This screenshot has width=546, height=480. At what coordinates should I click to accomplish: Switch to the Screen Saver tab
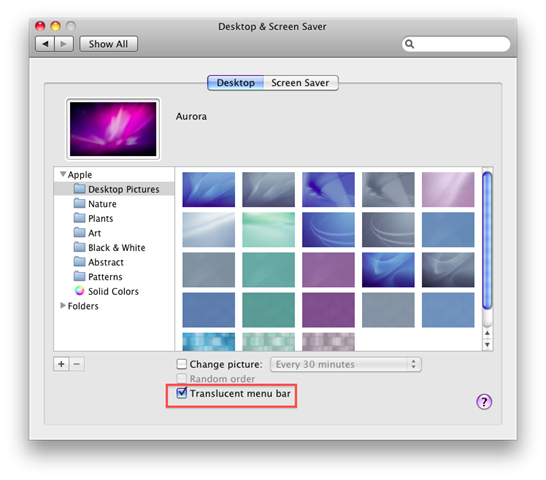(301, 83)
